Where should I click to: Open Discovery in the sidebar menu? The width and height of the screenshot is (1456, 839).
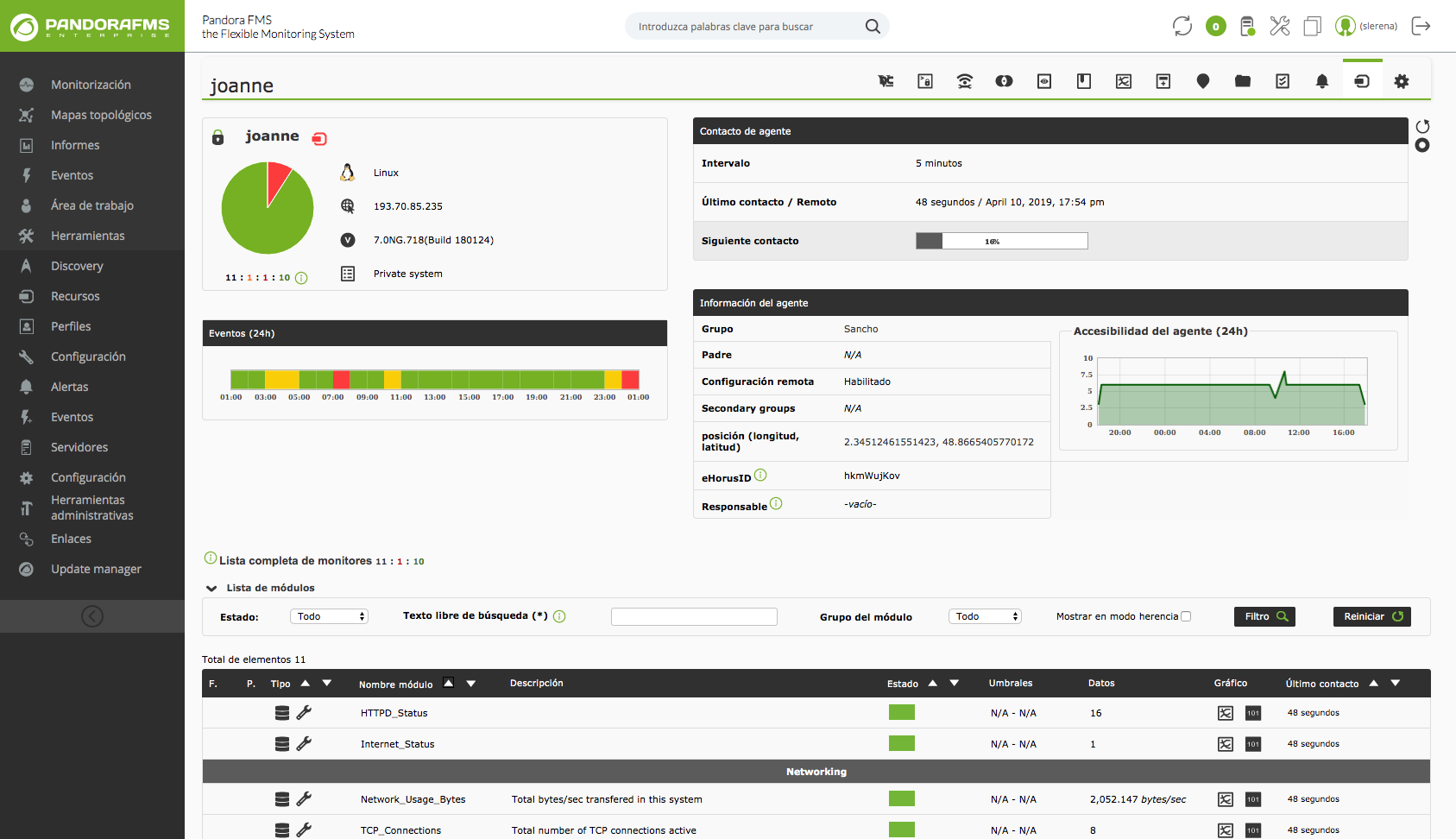coord(77,266)
